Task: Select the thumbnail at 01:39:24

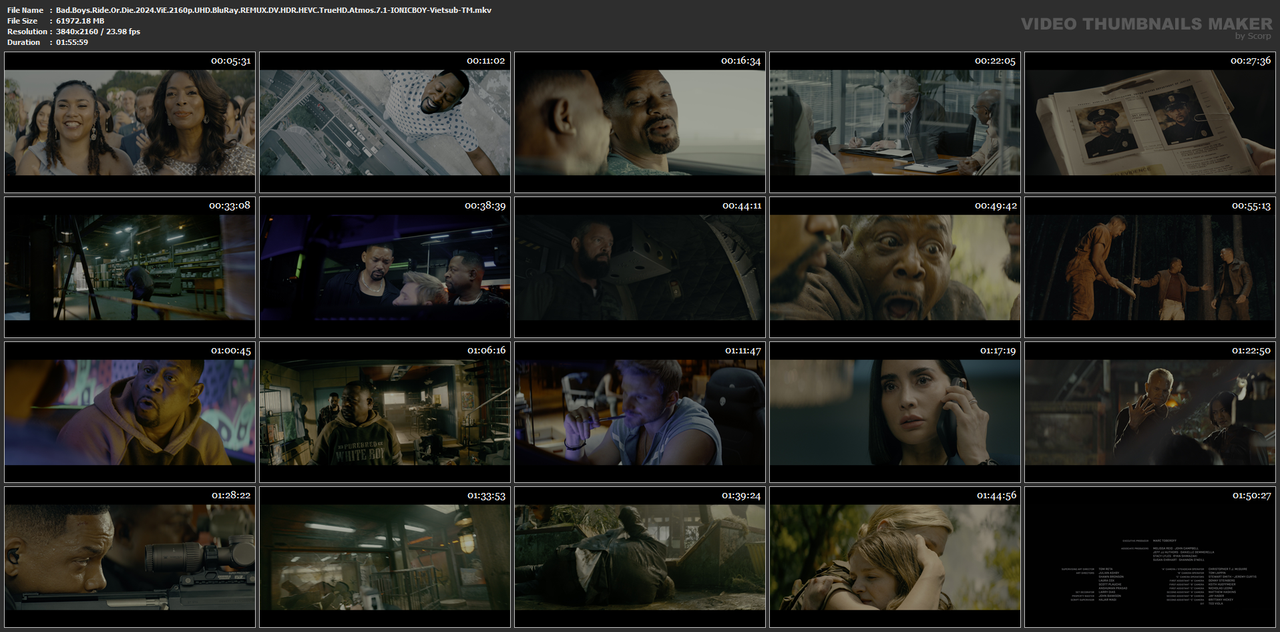Action: pos(640,557)
